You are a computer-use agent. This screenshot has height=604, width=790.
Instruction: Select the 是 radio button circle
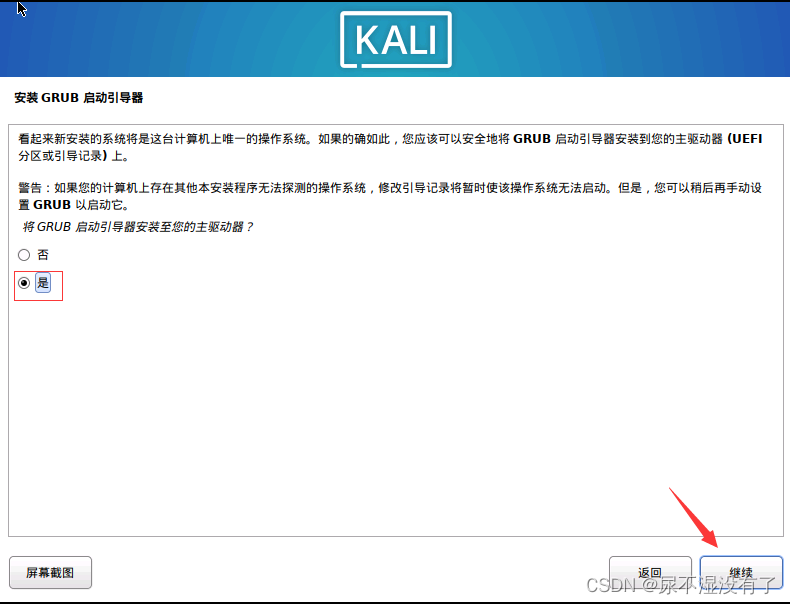[x=24, y=283]
